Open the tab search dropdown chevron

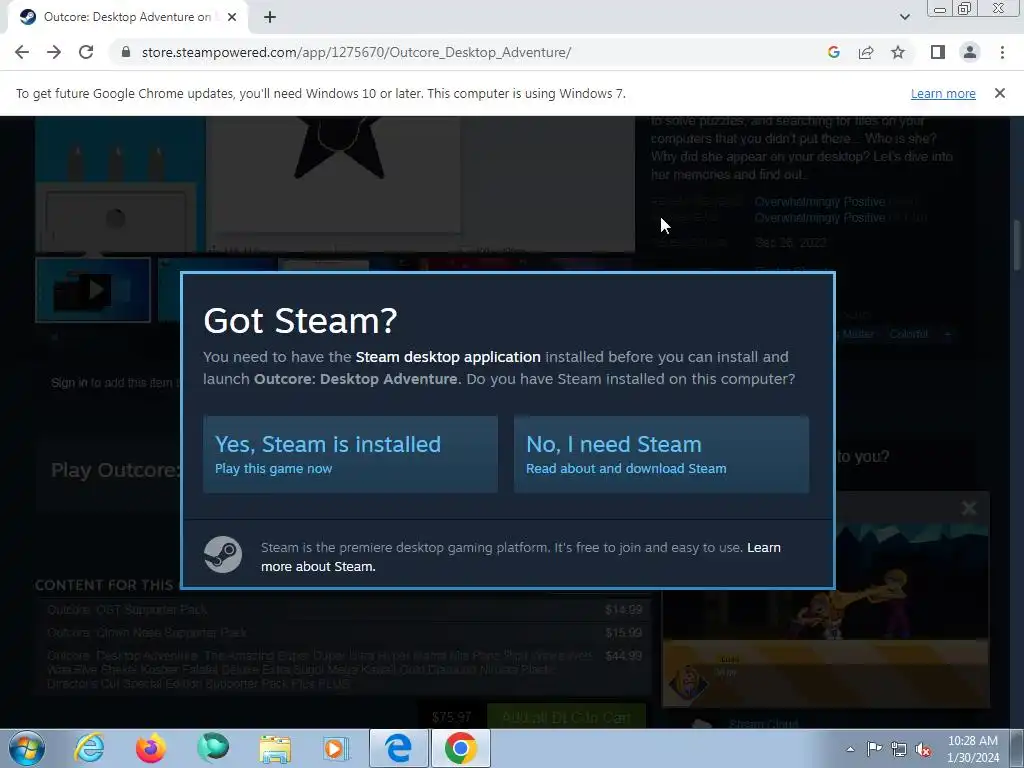(904, 17)
